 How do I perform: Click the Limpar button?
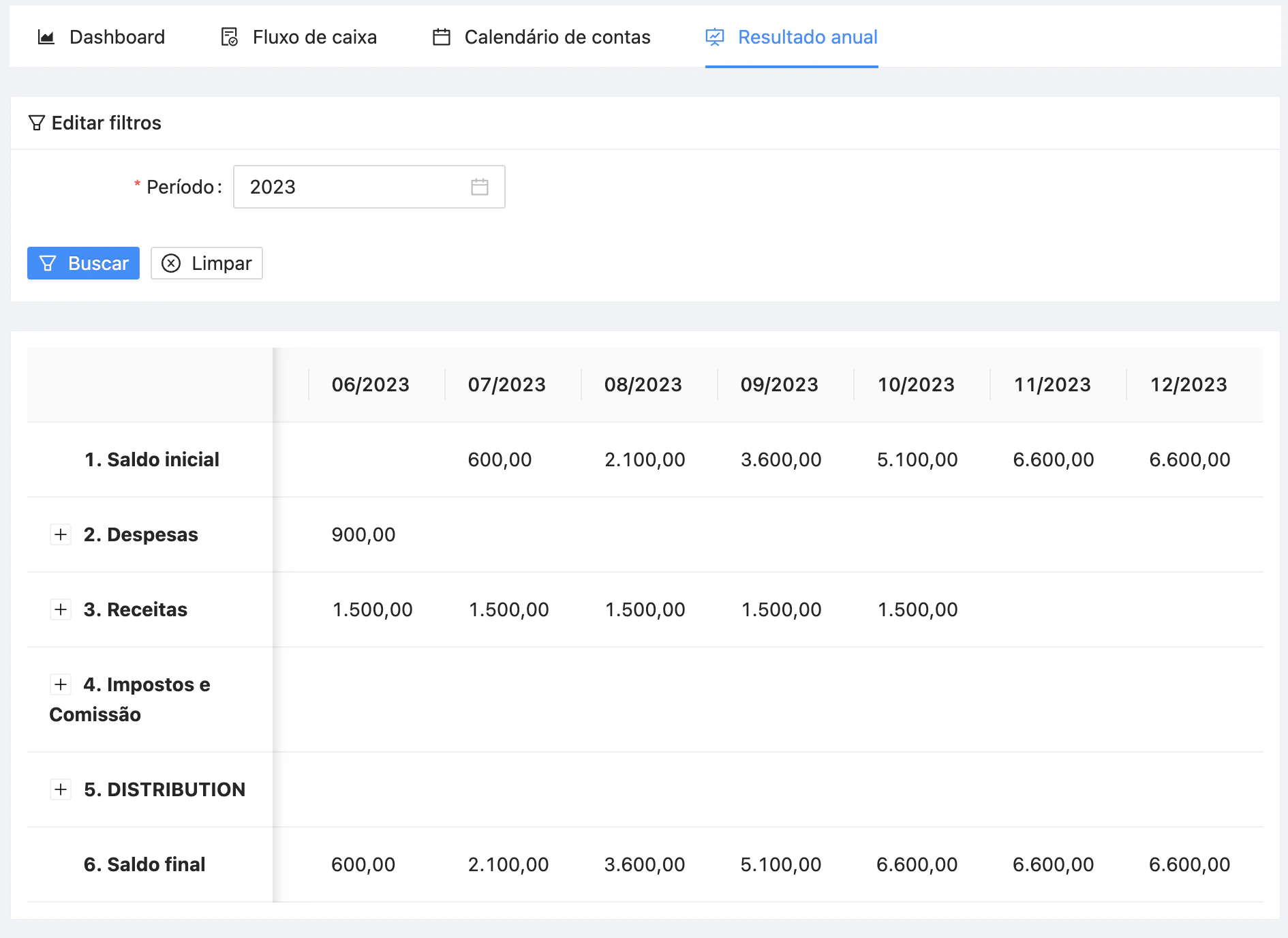click(206, 262)
